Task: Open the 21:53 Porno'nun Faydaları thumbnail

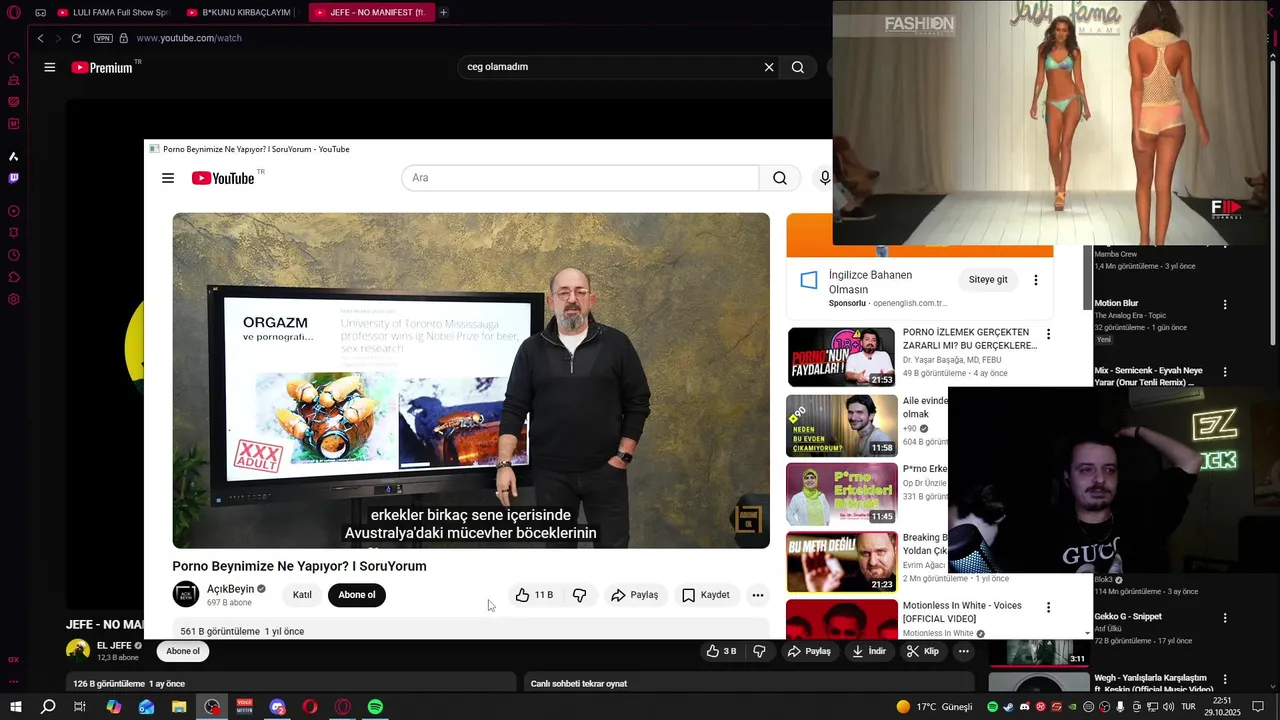Action: point(841,357)
